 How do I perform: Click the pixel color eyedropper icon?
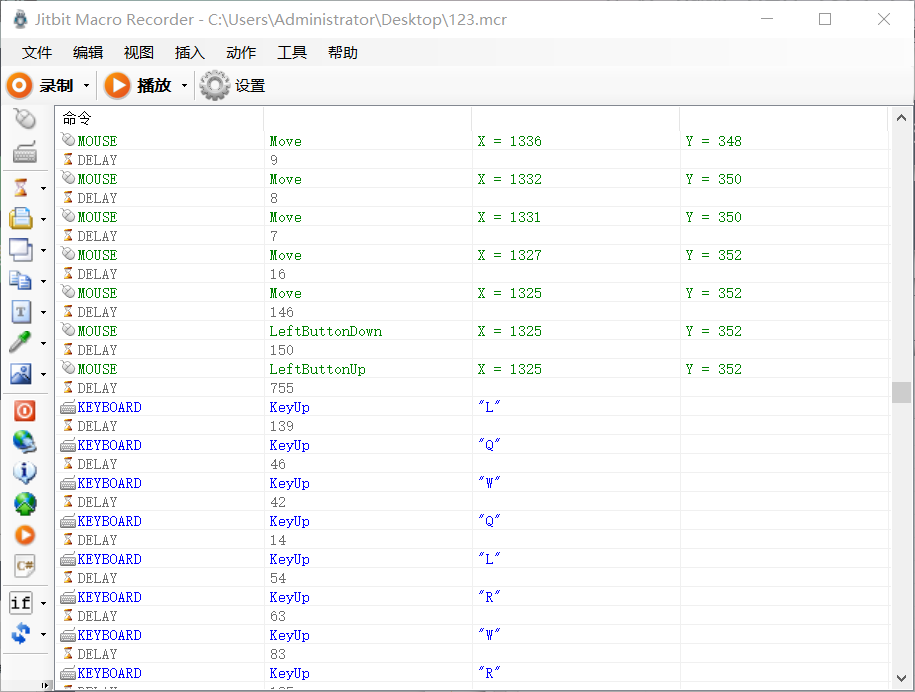21,342
